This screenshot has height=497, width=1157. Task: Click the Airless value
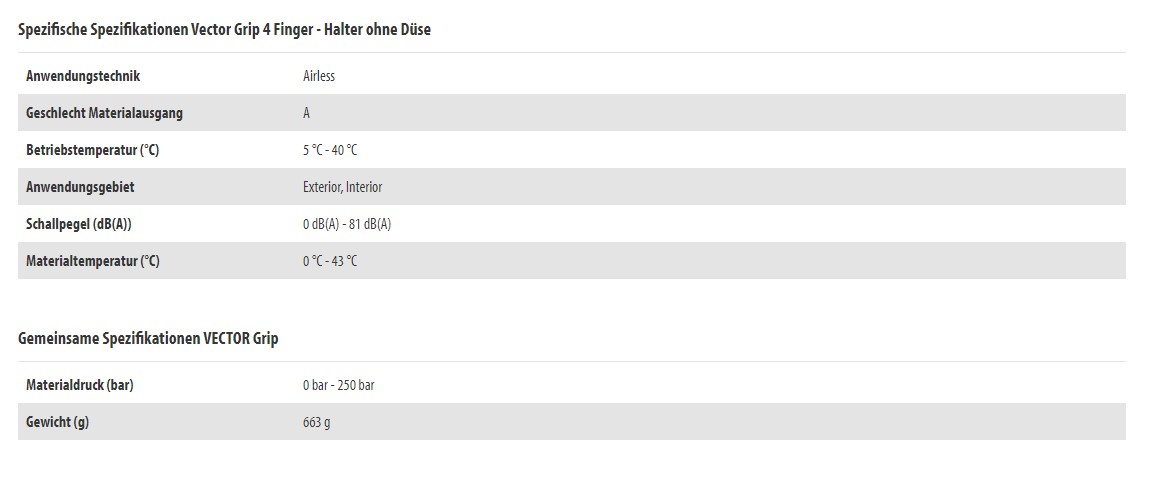coord(319,76)
